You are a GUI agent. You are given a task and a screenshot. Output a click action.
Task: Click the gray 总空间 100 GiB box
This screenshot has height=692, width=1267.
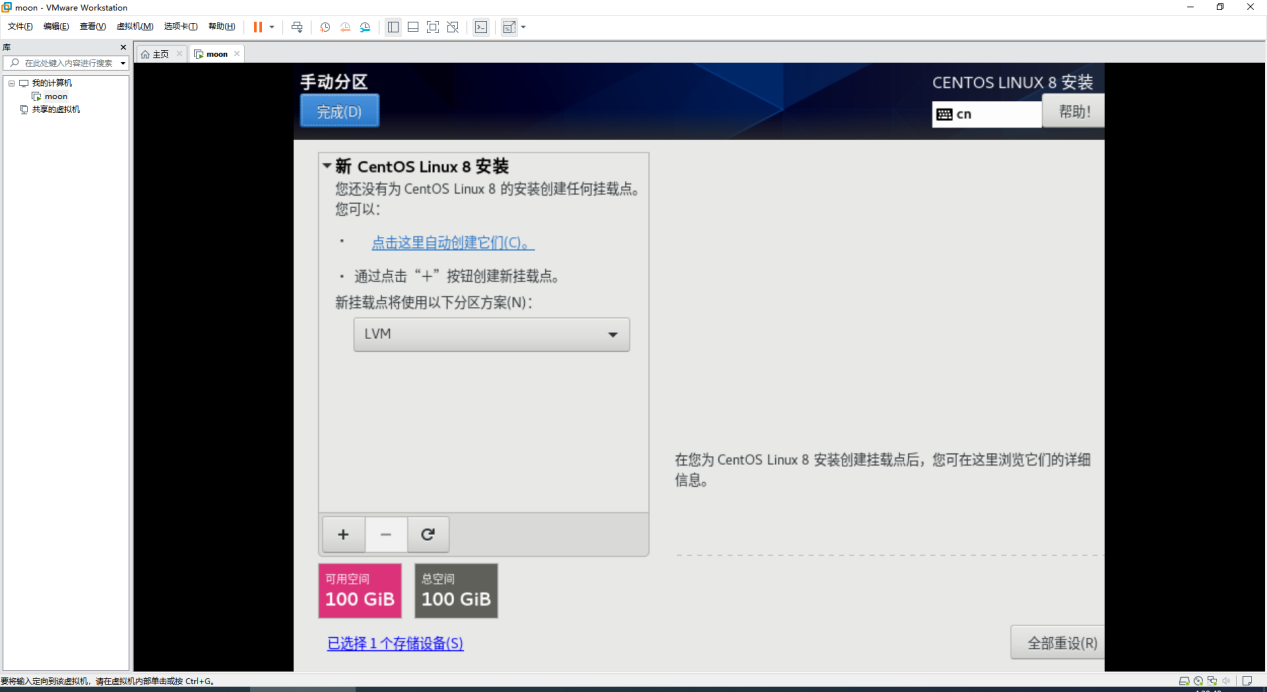pos(456,591)
